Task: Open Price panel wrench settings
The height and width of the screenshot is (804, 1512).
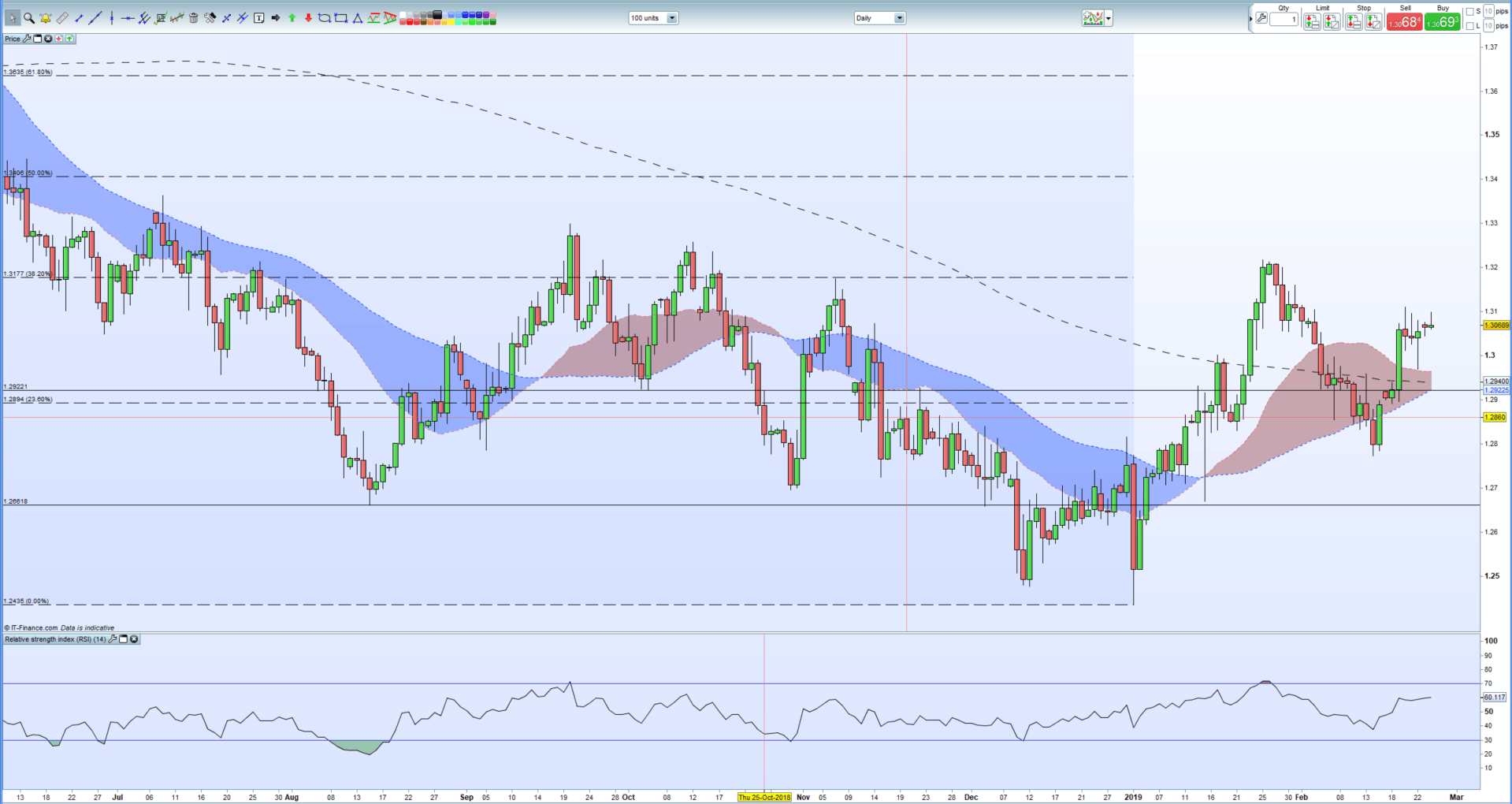Action: (x=27, y=39)
